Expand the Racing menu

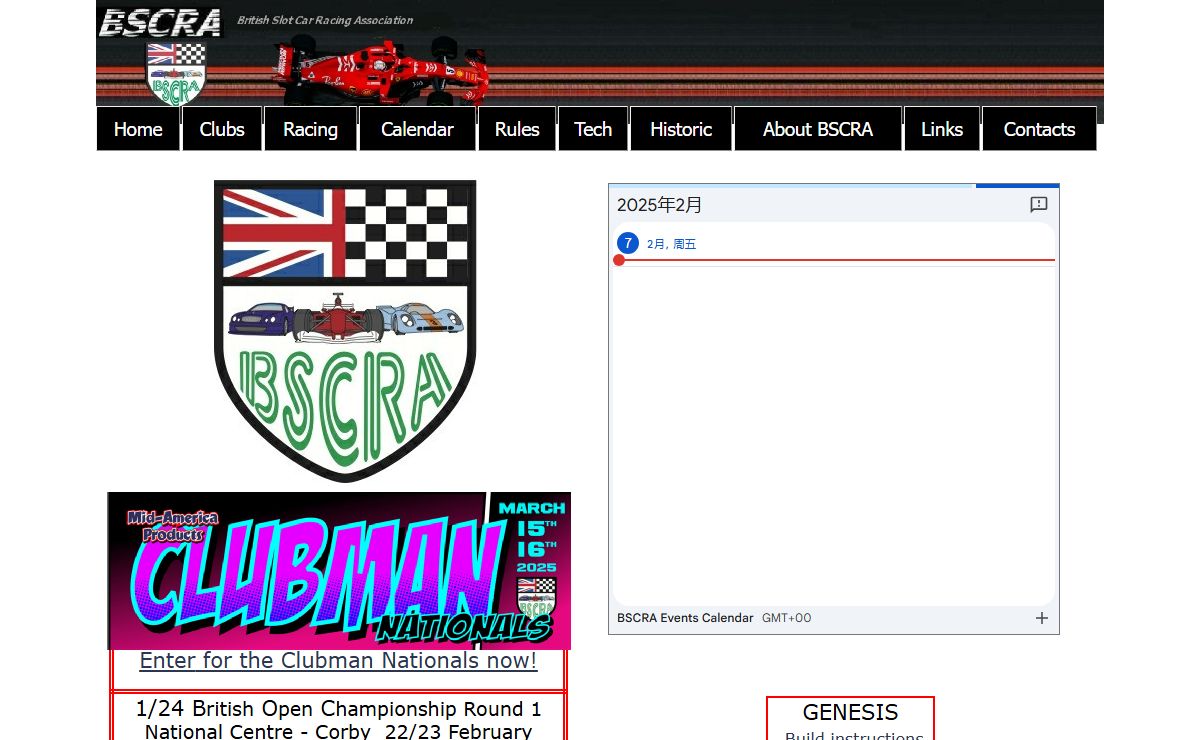point(310,129)
